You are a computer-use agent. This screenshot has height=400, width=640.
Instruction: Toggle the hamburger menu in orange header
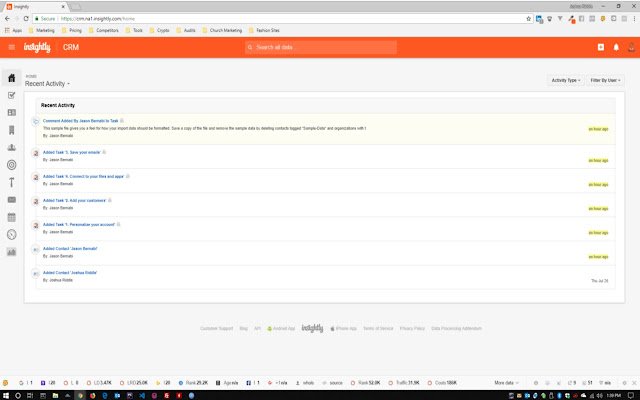click(11, 47)
